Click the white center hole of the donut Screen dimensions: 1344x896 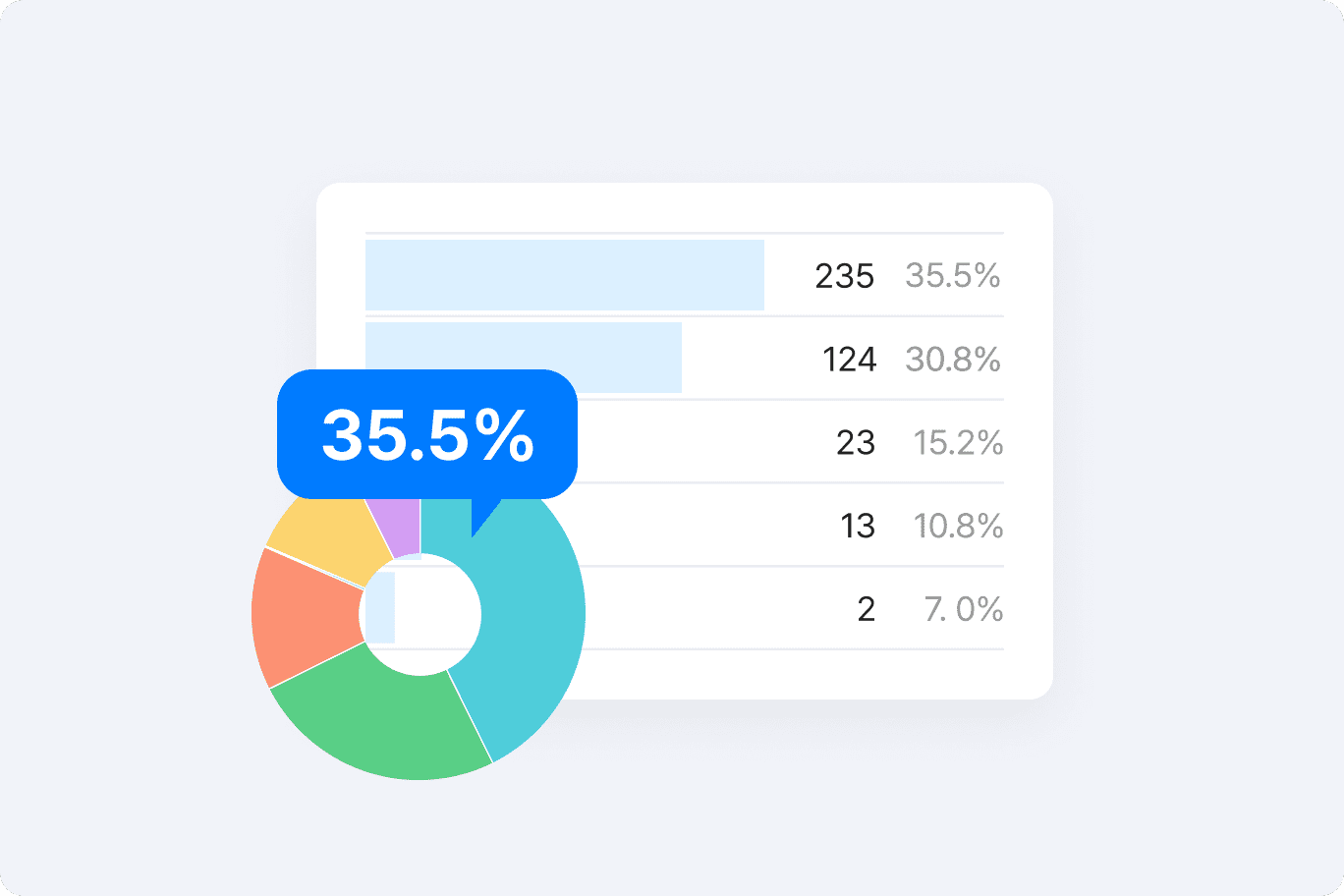tap(437, 616)
